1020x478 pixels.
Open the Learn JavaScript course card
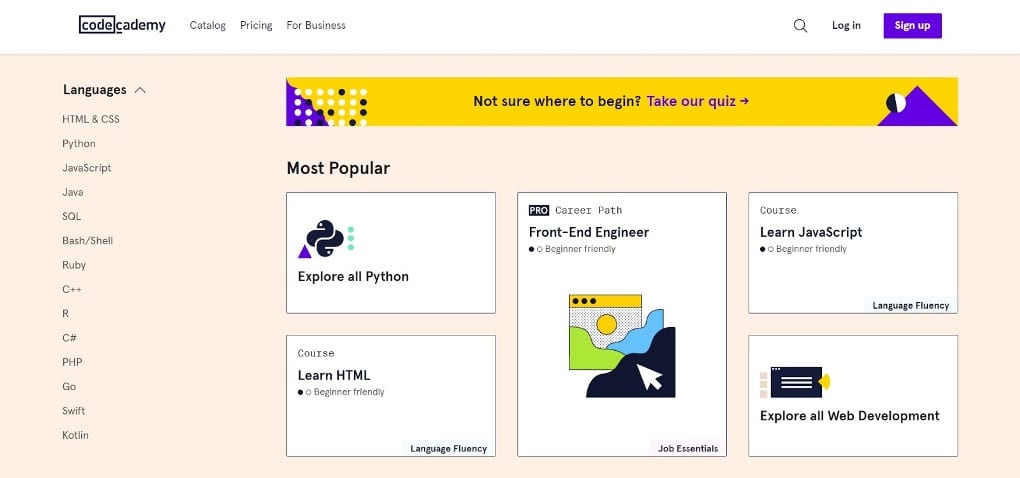(853, 253)
